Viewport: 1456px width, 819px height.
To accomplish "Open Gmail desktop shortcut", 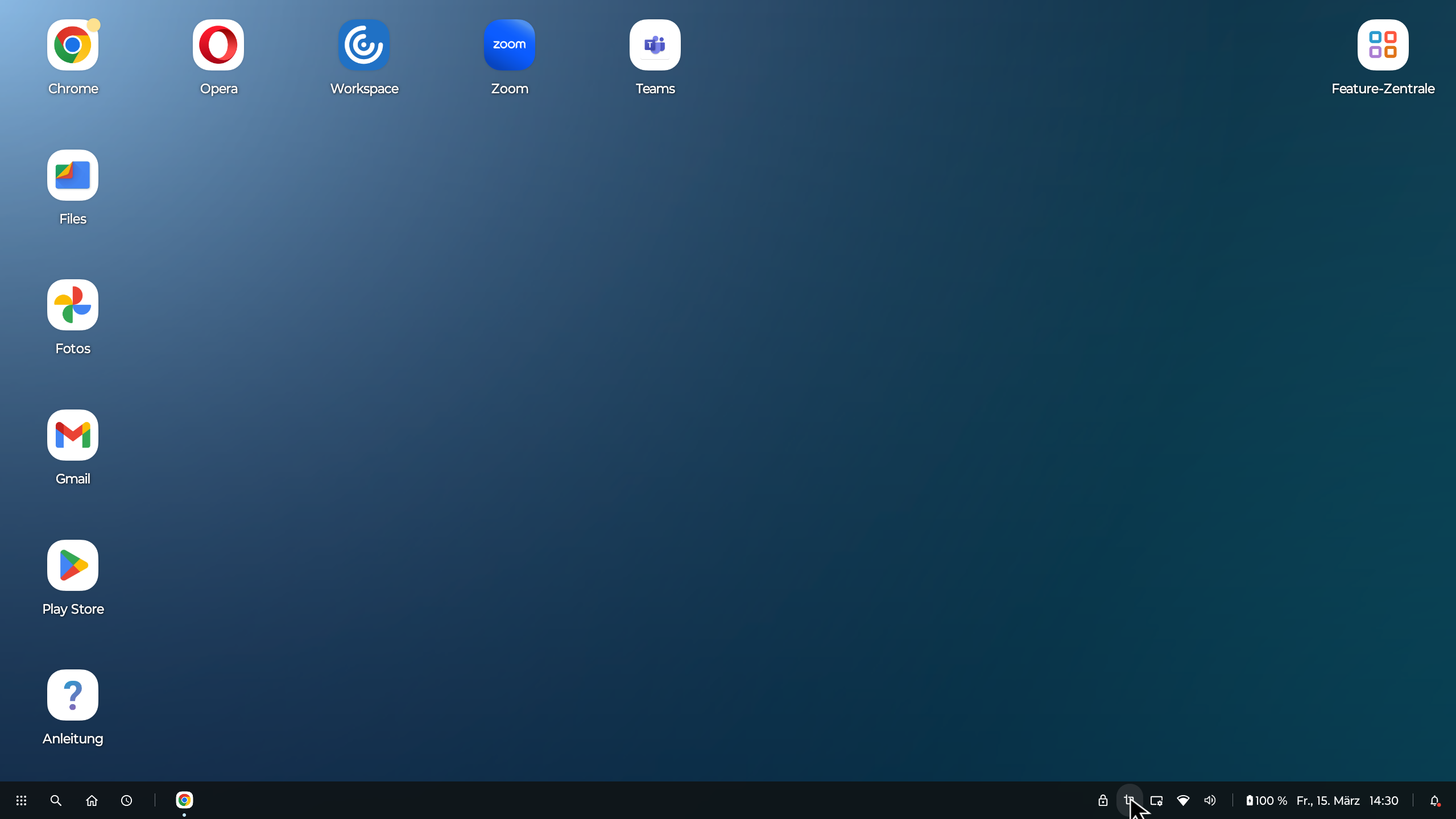I will tap(73, 435).
